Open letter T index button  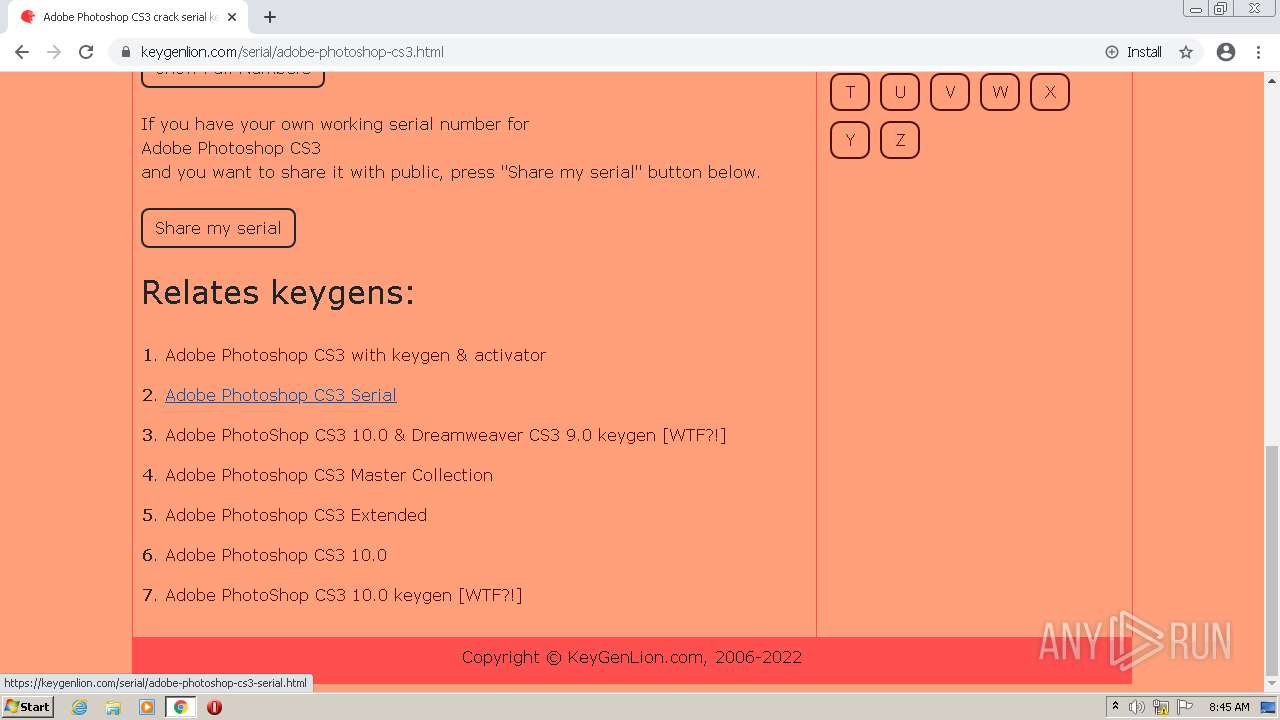pyautogui.click(x=850, y=92)
